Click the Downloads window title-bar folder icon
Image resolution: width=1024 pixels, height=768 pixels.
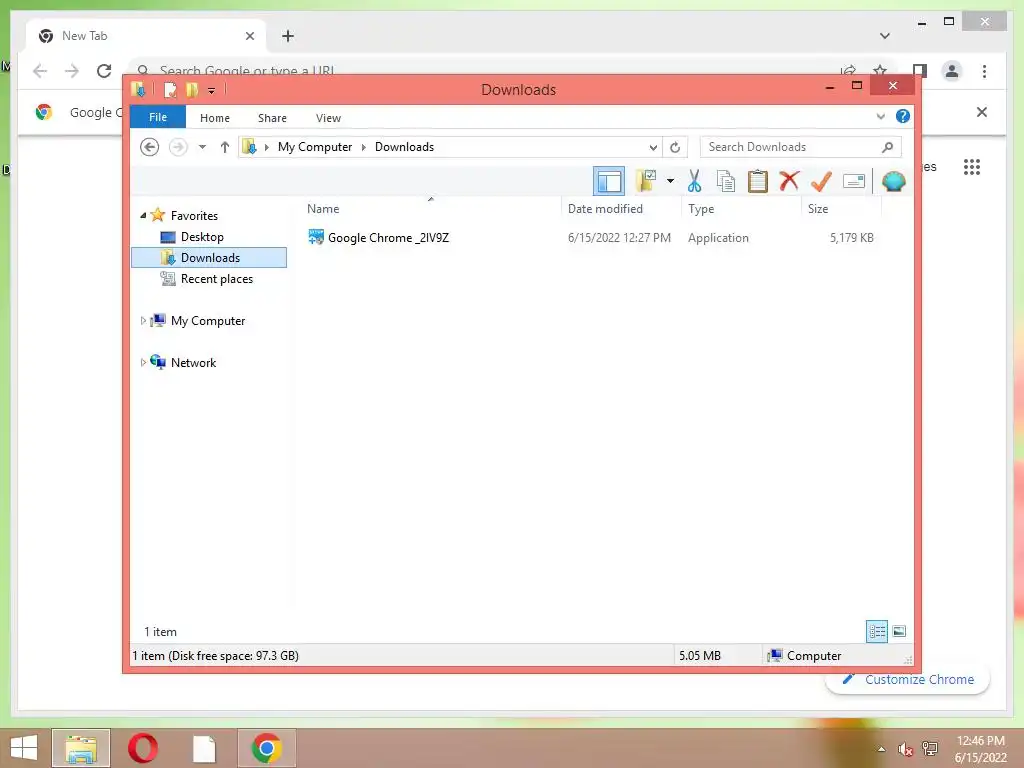coord(138,89)
